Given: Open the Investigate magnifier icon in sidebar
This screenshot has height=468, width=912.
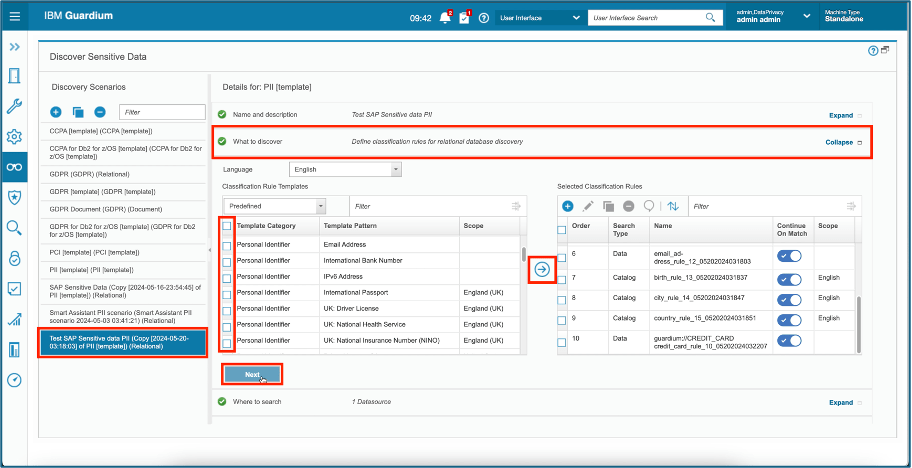Looking at the screenshot, I should (x=15, y=227).
